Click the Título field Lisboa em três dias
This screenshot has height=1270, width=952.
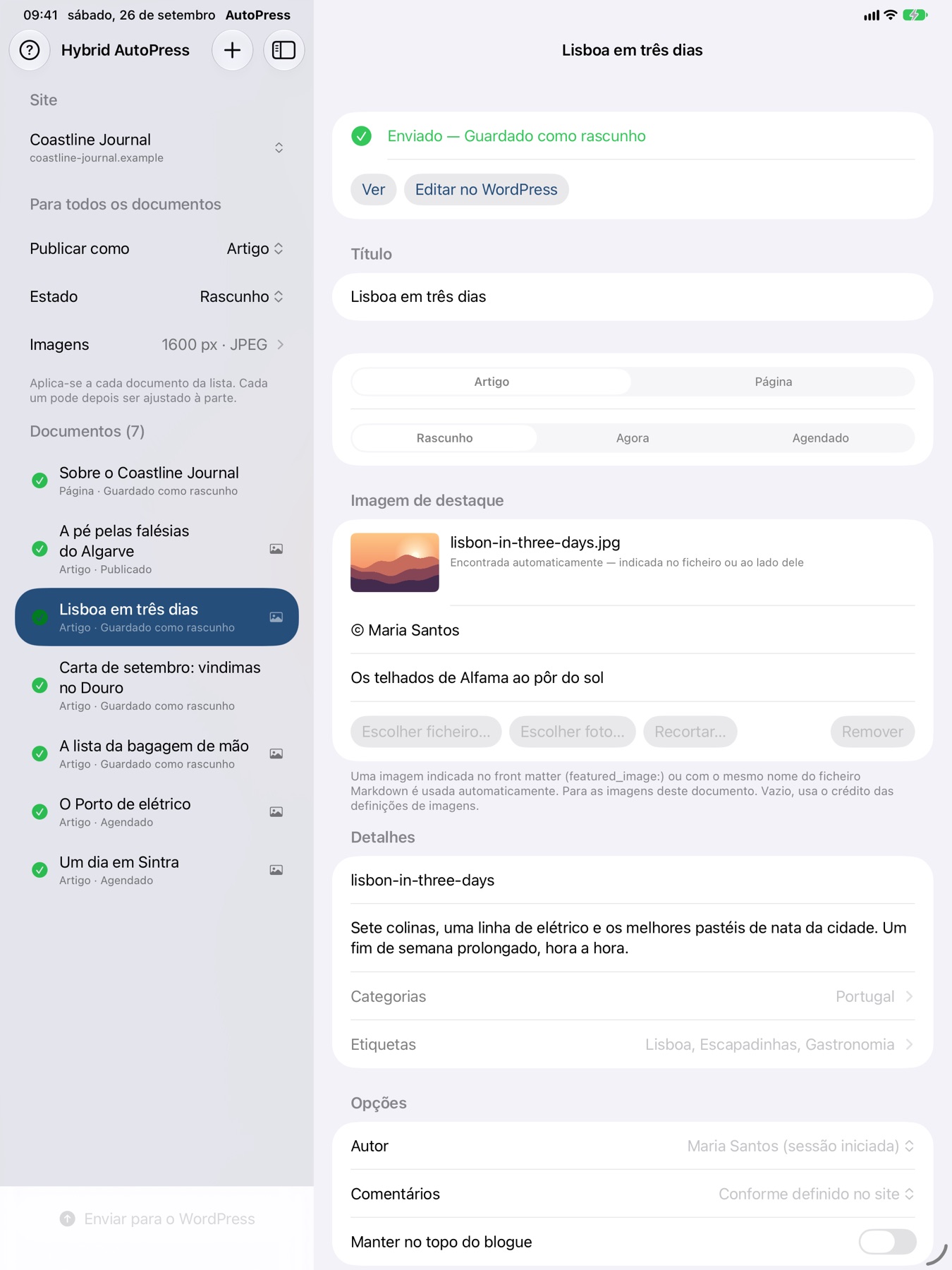[x=633, y=296]
